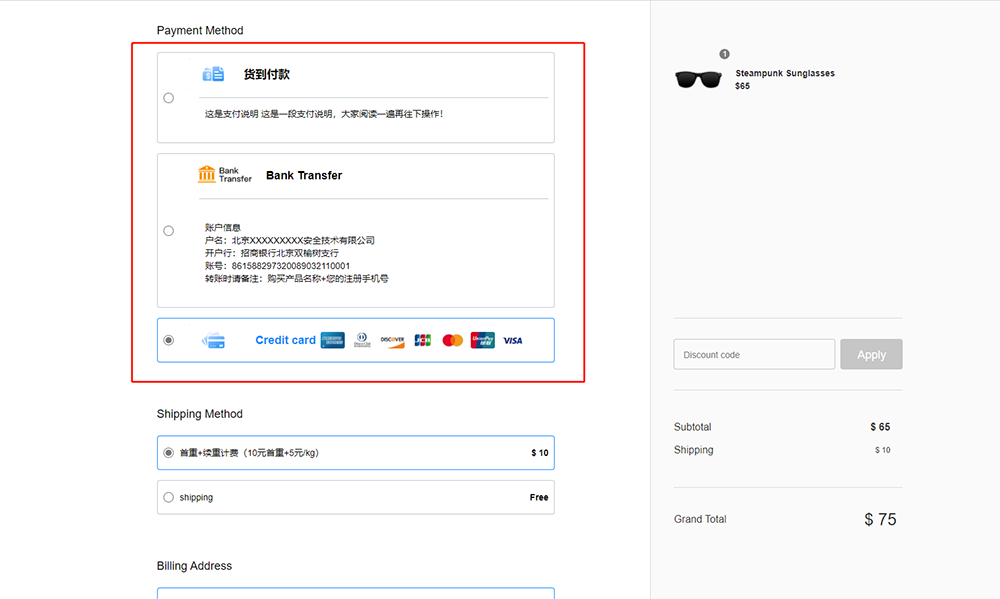Click the Mastercard logo
The width and height of the screenshot is (1000, 599).
pyautogui.click(x=453, y=340)
